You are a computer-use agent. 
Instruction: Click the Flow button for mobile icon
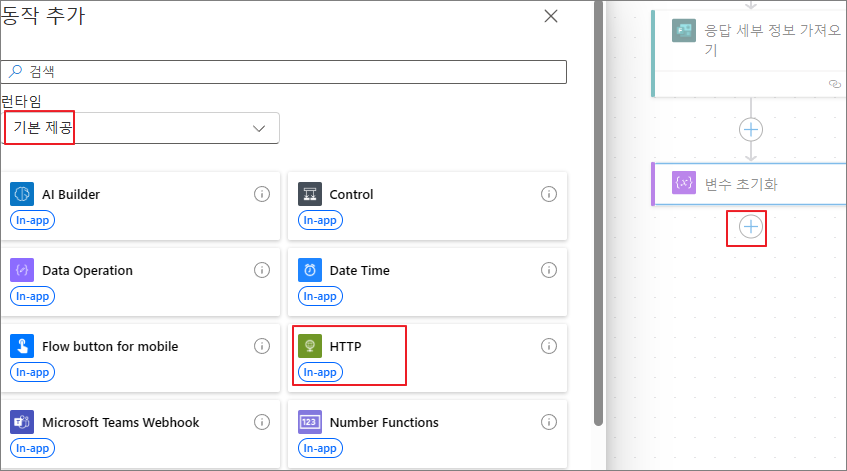click(x=22, y=346)
